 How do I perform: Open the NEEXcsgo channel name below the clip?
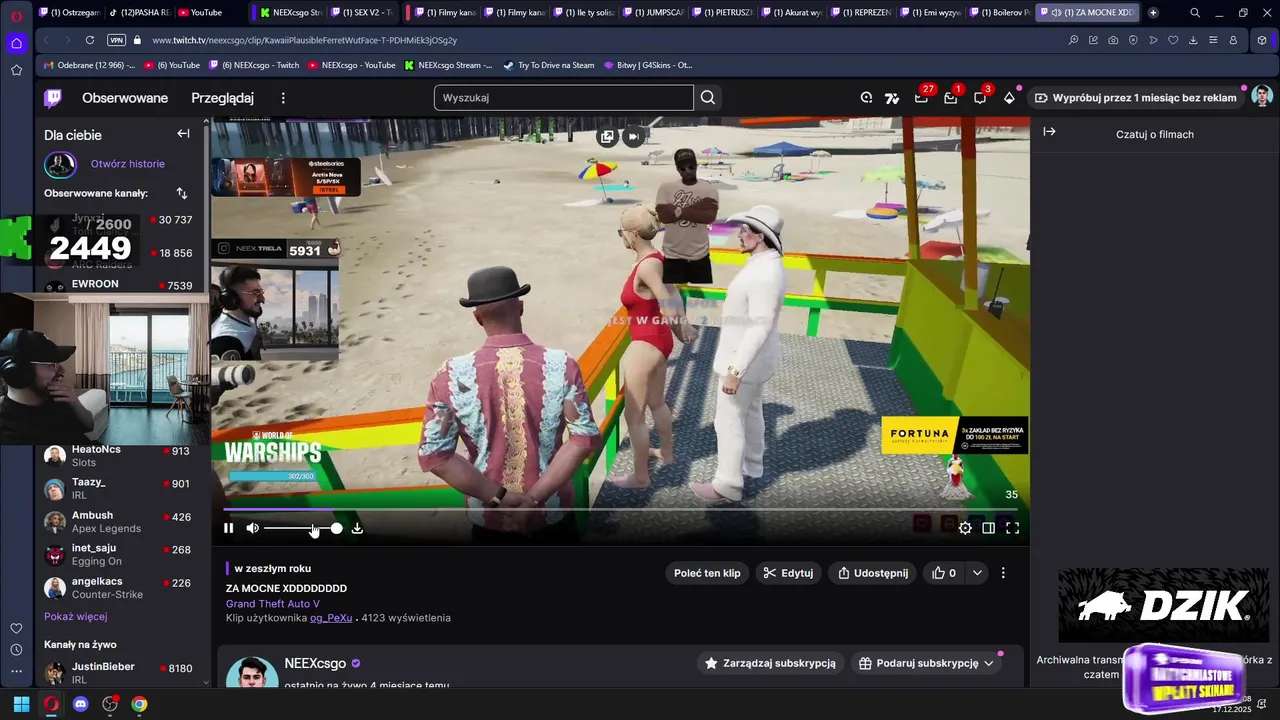click(315, 663)
